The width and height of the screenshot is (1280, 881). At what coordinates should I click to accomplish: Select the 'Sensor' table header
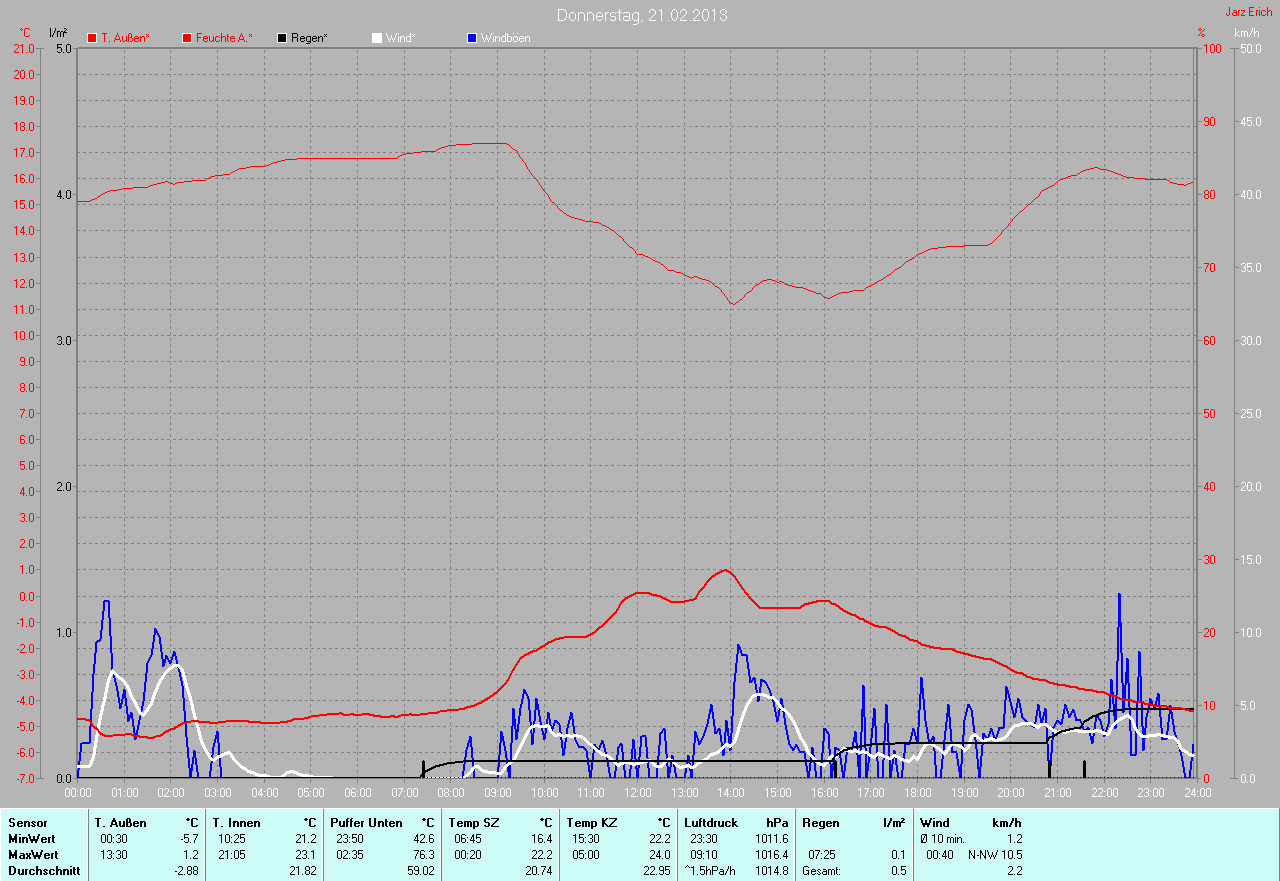pos(27,823)
